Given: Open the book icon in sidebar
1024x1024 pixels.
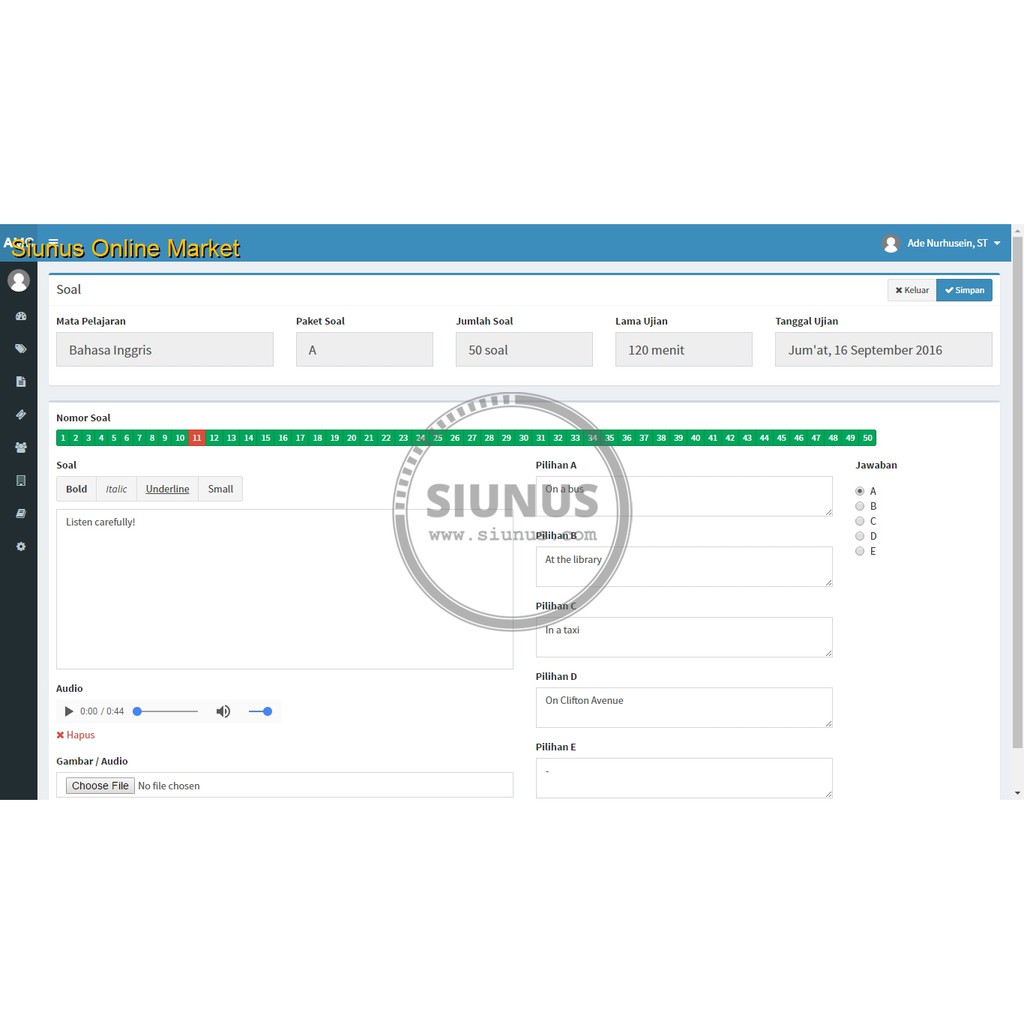Looking at the screenshot, I should (21, 513).
